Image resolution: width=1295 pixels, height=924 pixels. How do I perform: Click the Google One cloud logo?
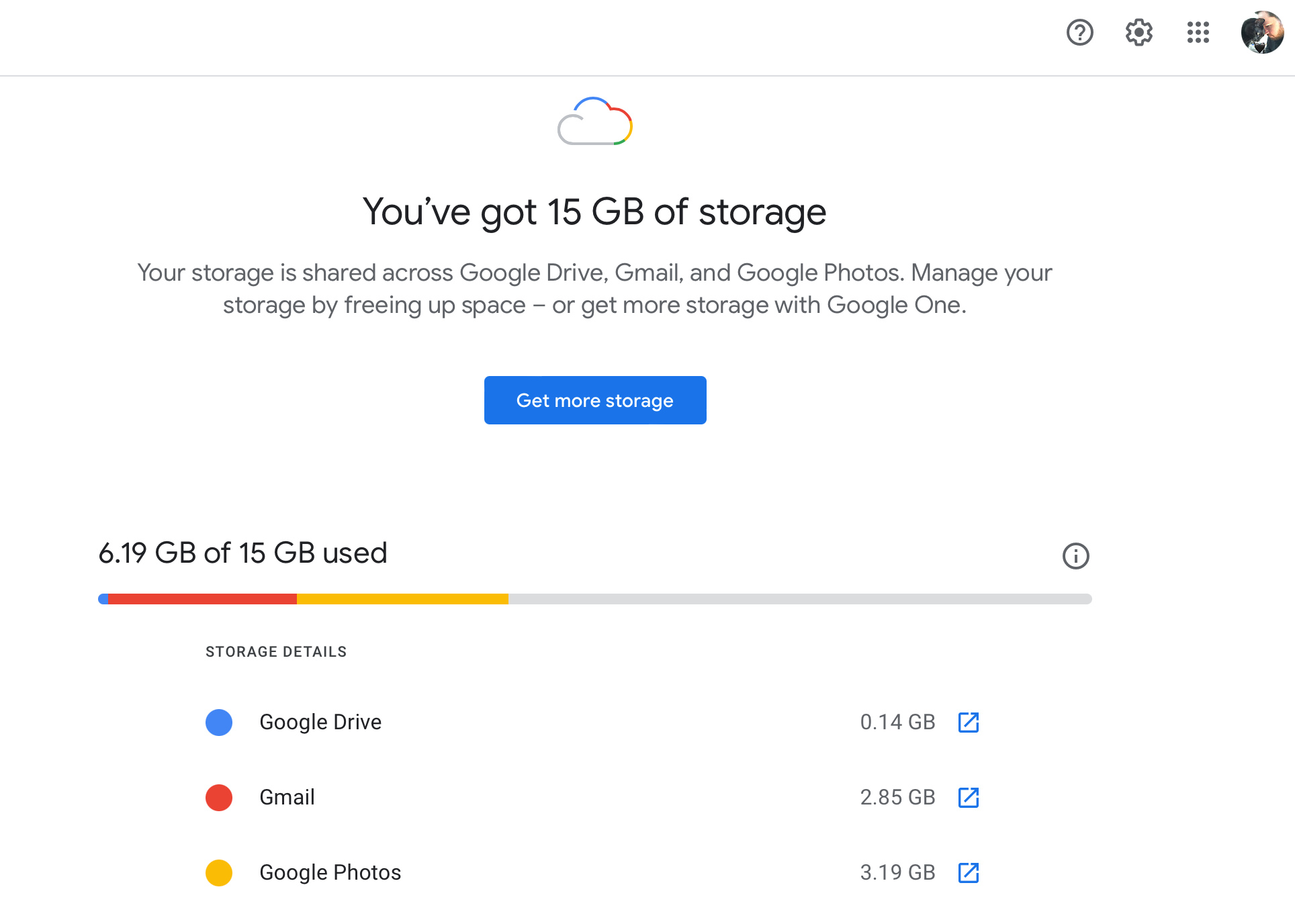(595, 122)
